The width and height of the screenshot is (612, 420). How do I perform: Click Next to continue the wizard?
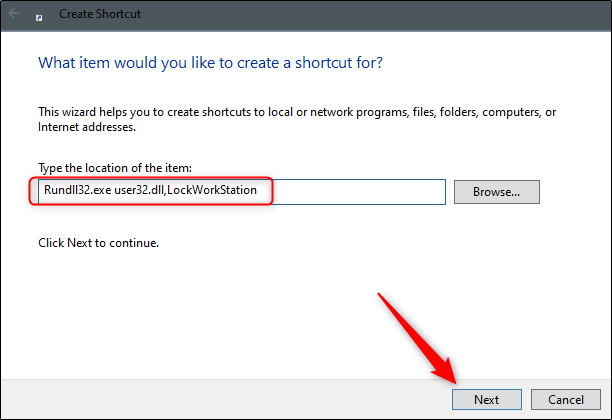[x=487, y=399]
